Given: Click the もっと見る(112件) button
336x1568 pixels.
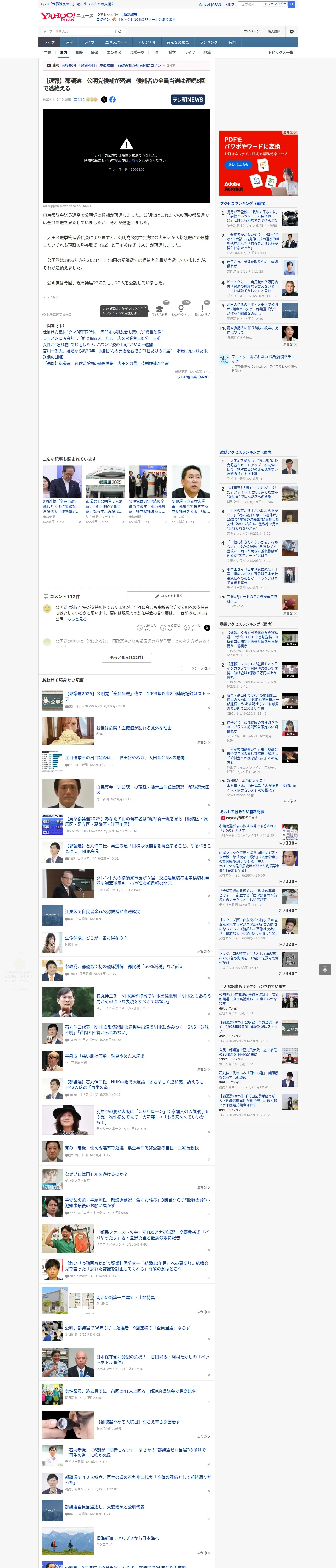Looking at the screenshot, I should point(126,658).
